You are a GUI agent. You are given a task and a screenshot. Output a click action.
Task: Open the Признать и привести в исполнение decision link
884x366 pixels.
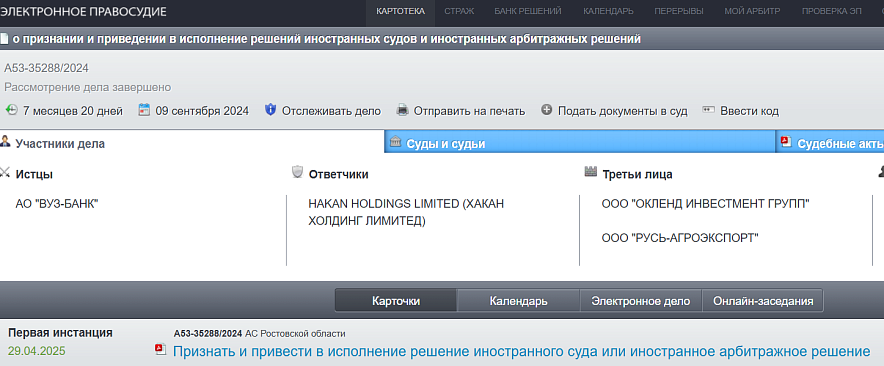(x=521, y=351)
